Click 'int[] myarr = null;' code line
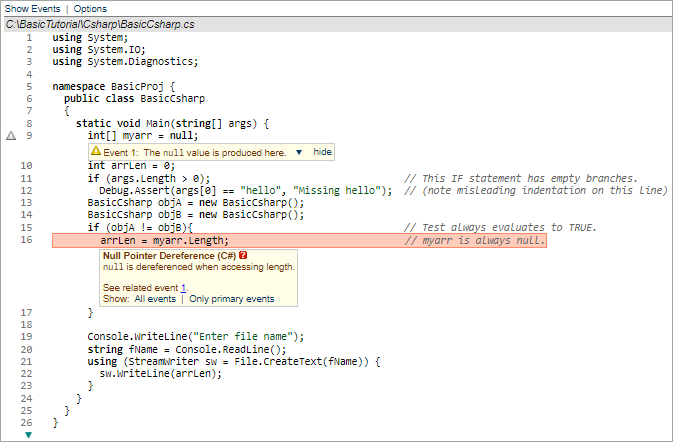Image resolution: width=673 pixels, height=442 pixels. pos(143,136)
